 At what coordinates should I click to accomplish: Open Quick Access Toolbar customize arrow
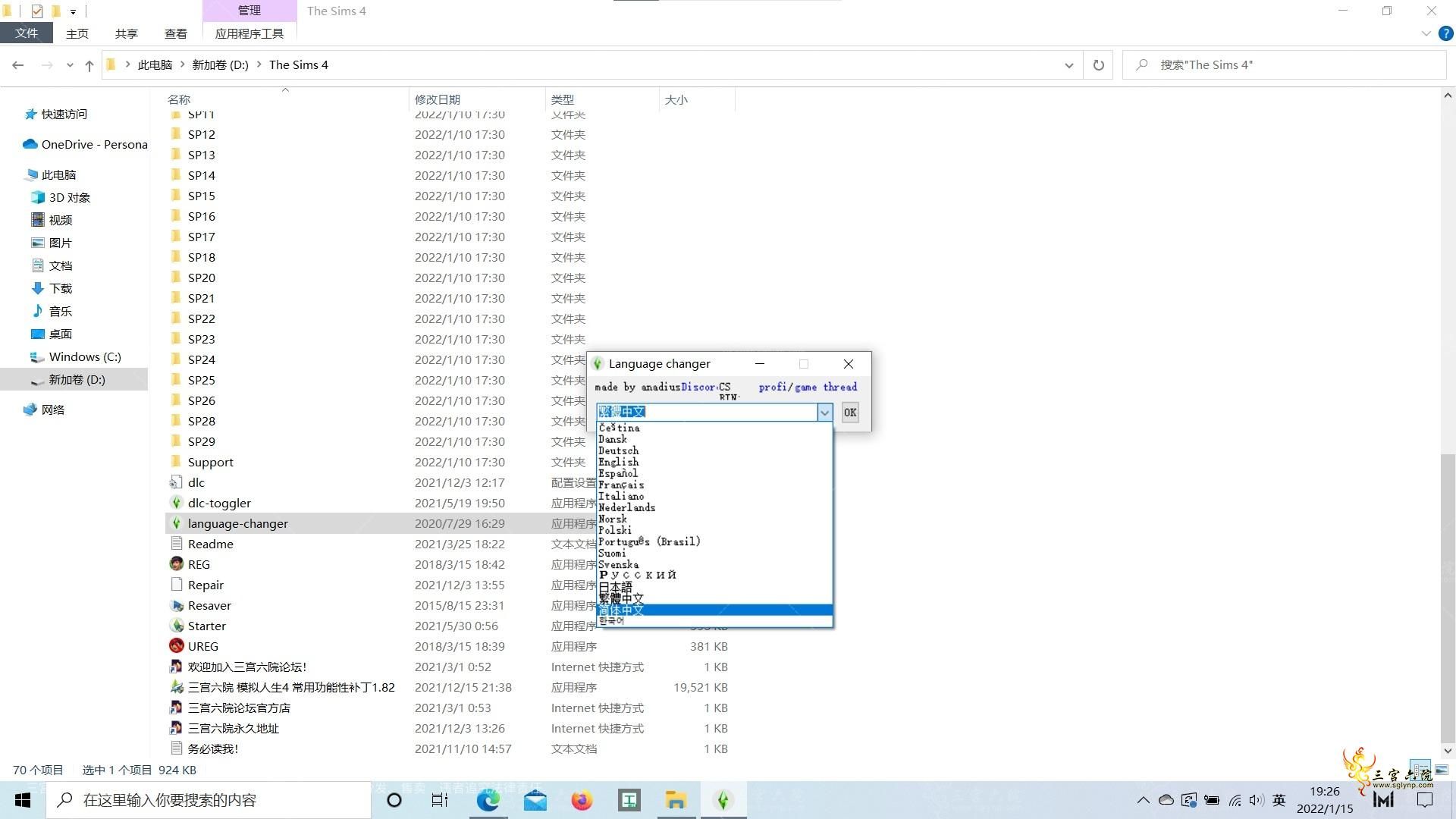point(73,11)
